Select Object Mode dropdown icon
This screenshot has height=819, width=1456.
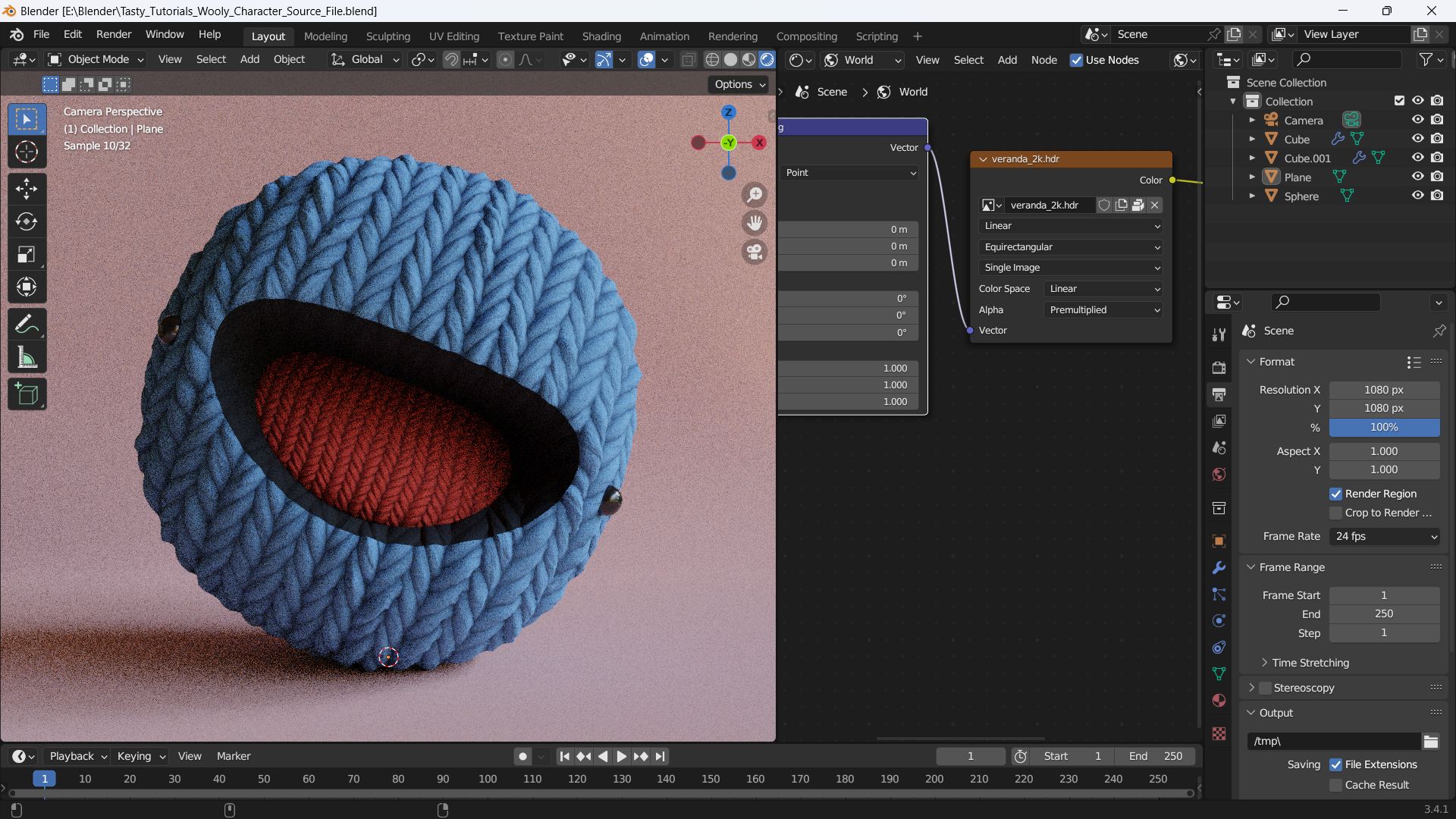140,59
